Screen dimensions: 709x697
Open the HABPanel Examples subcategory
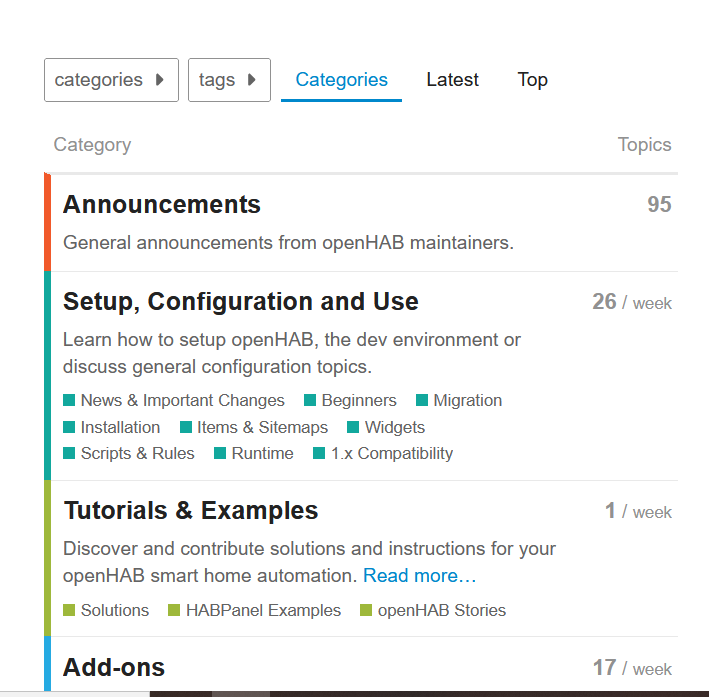(x=263, y=610)
